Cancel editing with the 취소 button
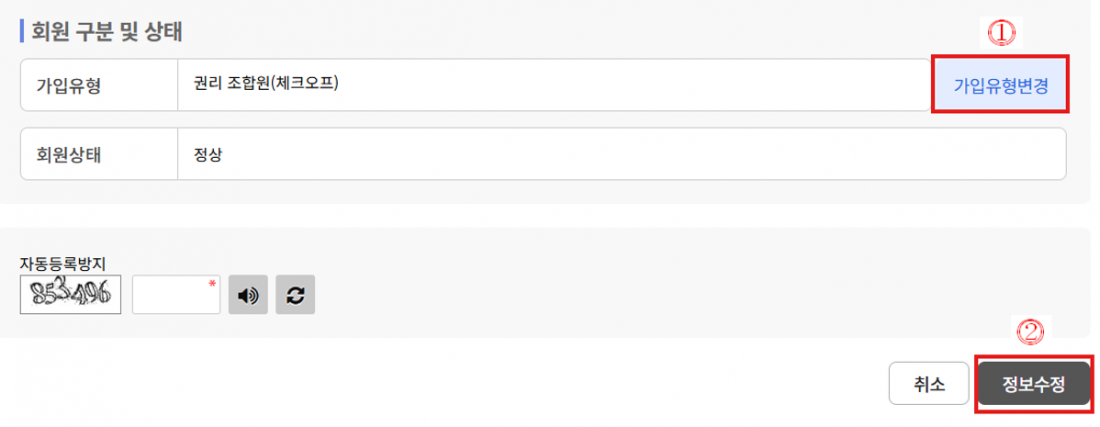The width and height of the screenshot is (1100, 427). [930, 384]
